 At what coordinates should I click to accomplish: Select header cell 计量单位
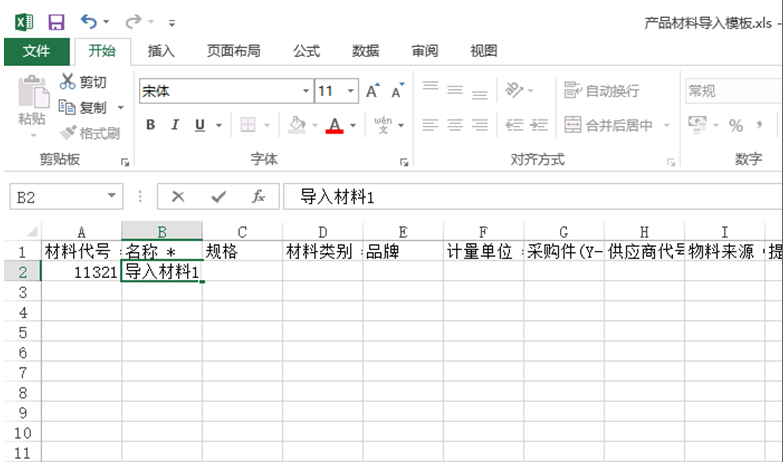click(483, 251)
